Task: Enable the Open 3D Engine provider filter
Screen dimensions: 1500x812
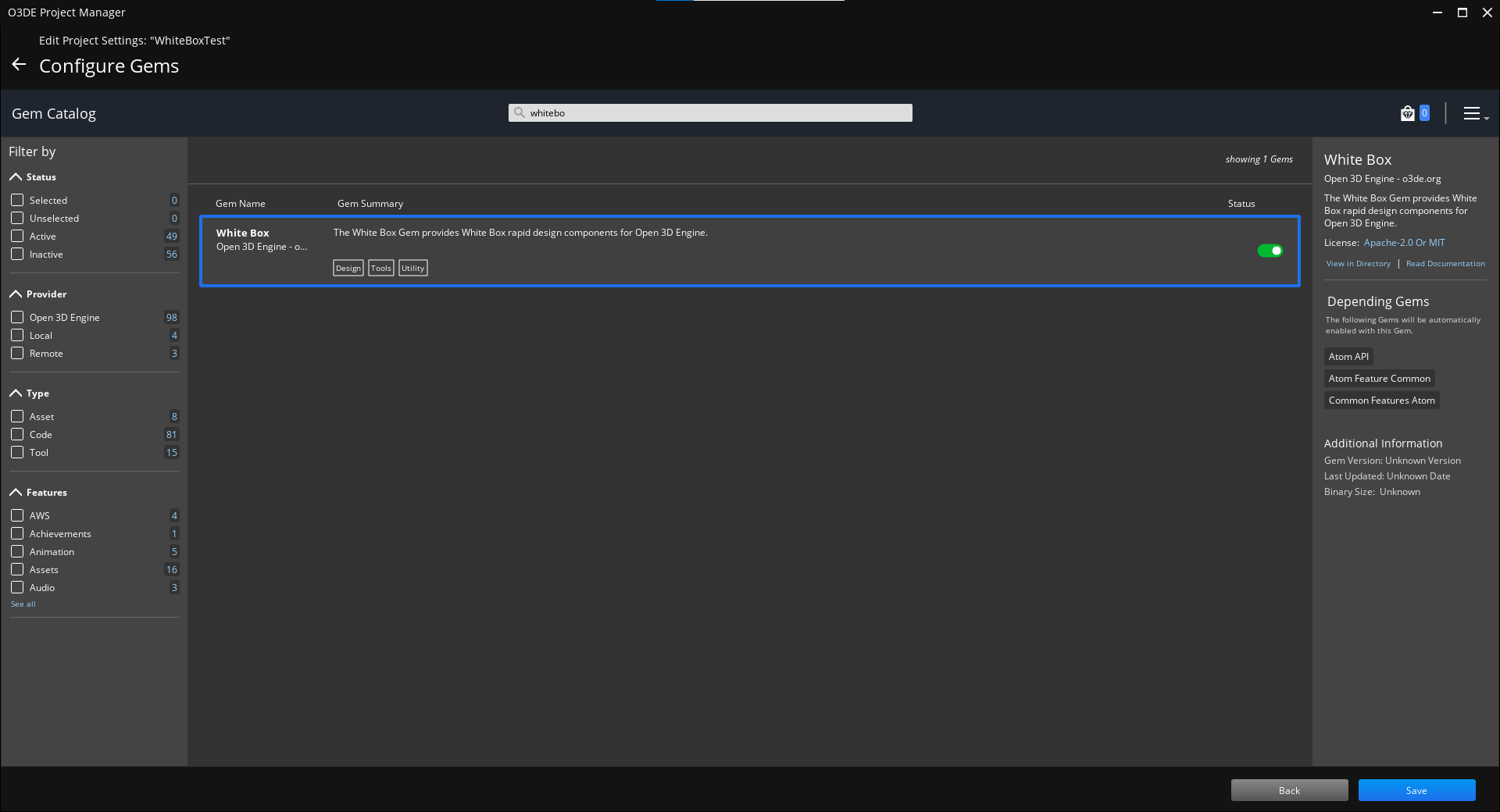Action: point(17,317)
